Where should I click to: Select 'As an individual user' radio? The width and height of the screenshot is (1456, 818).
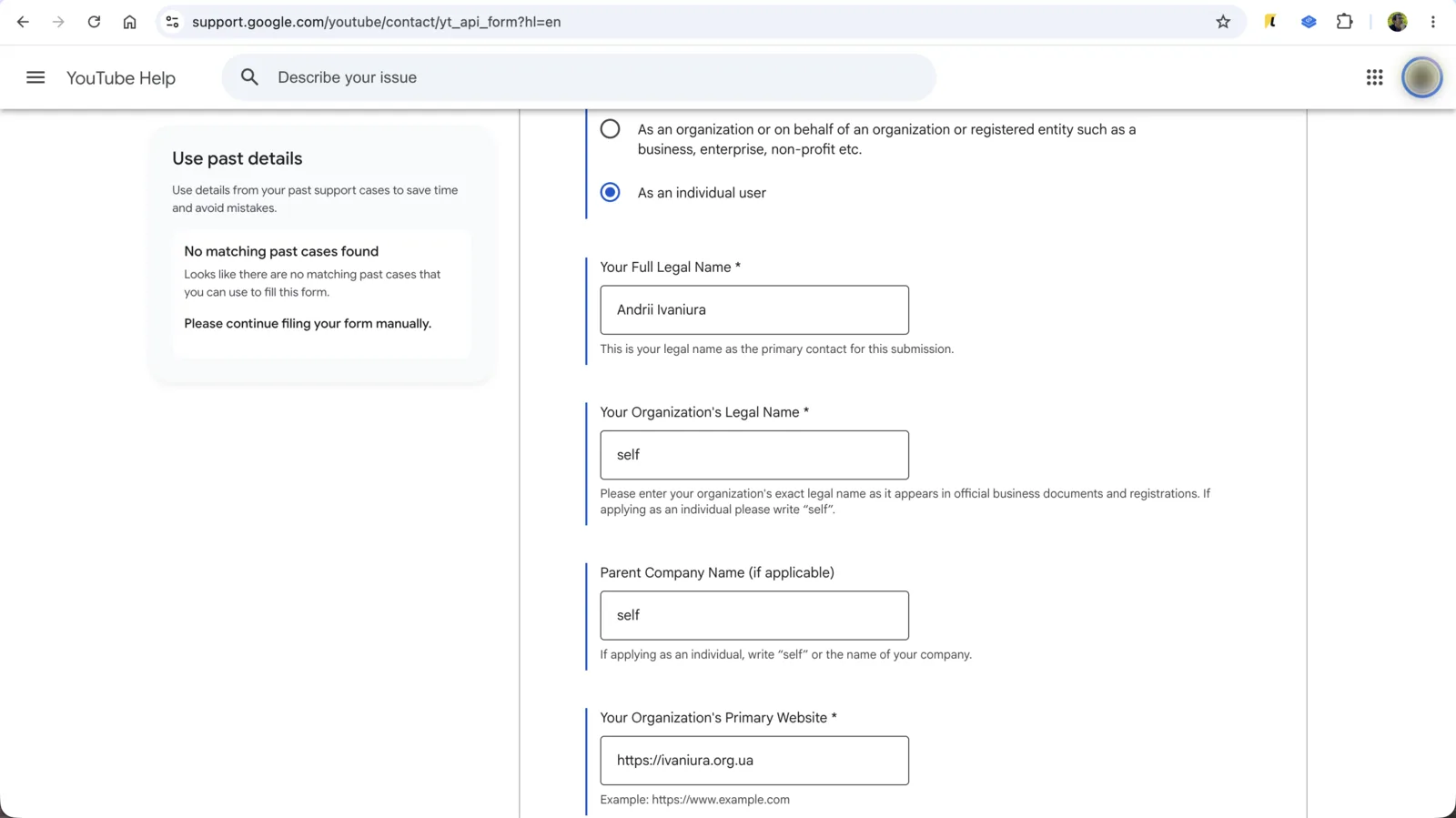pos(610,192)
